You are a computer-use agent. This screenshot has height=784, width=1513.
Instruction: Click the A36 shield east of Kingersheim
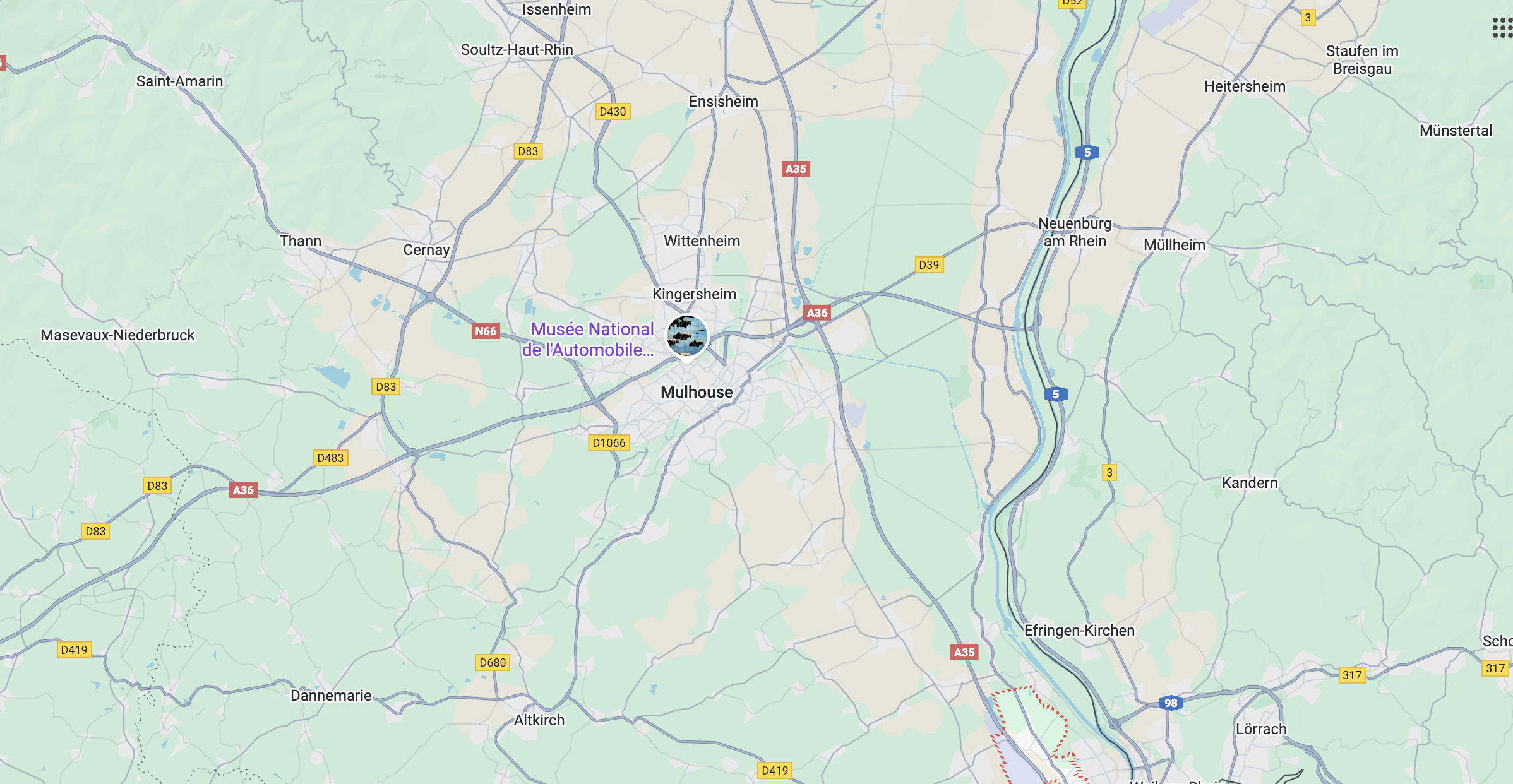[x=817, y=312]
